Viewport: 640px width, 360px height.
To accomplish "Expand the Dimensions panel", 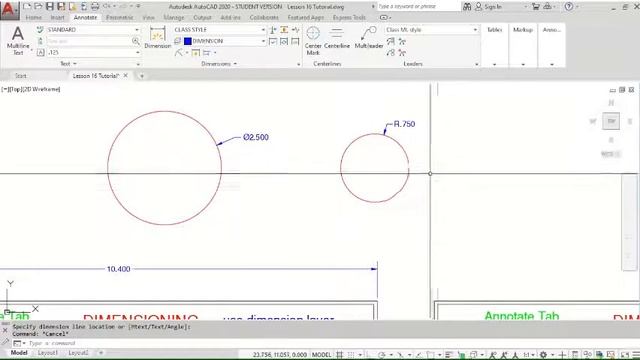I will (219, 64).
